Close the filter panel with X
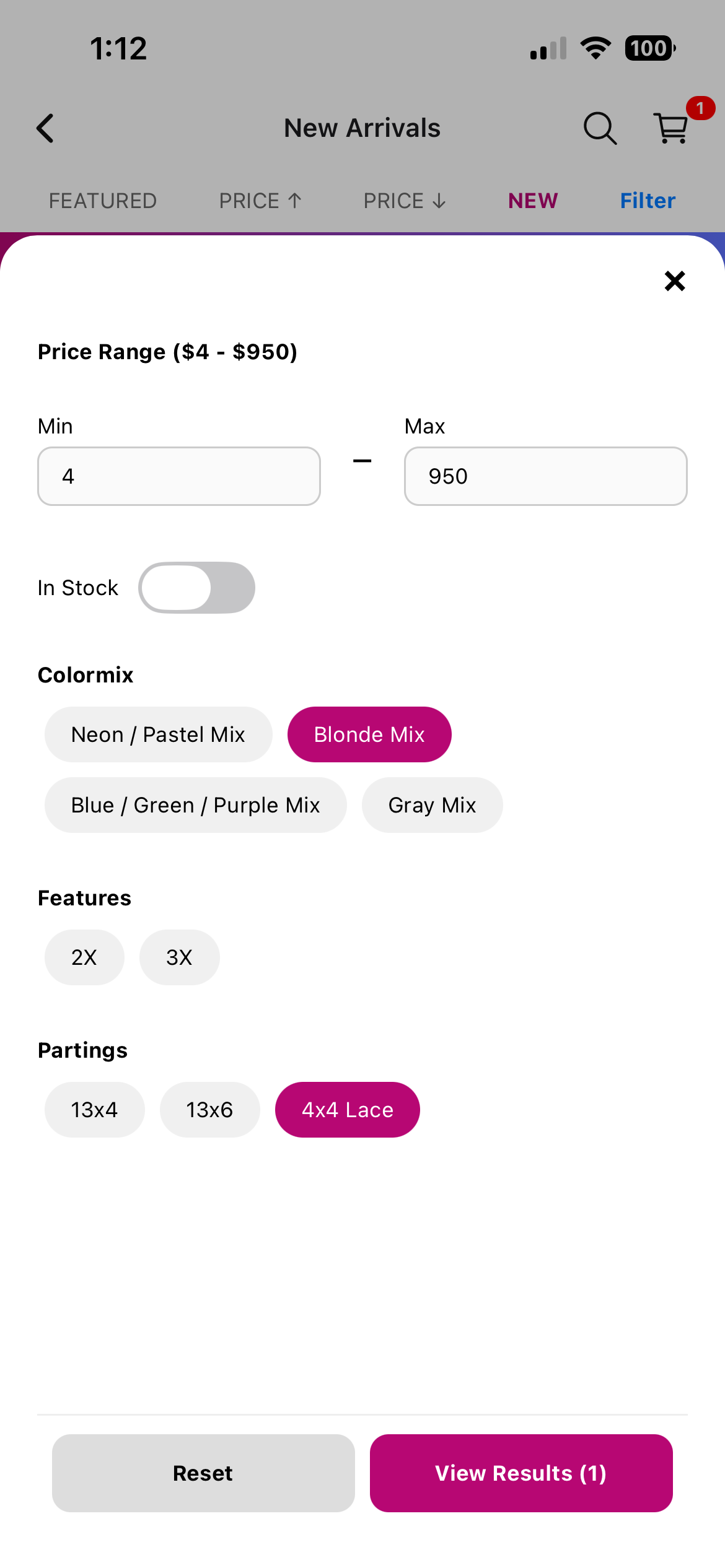This screenshot has width=725, height=1568. tap(674, 281)
